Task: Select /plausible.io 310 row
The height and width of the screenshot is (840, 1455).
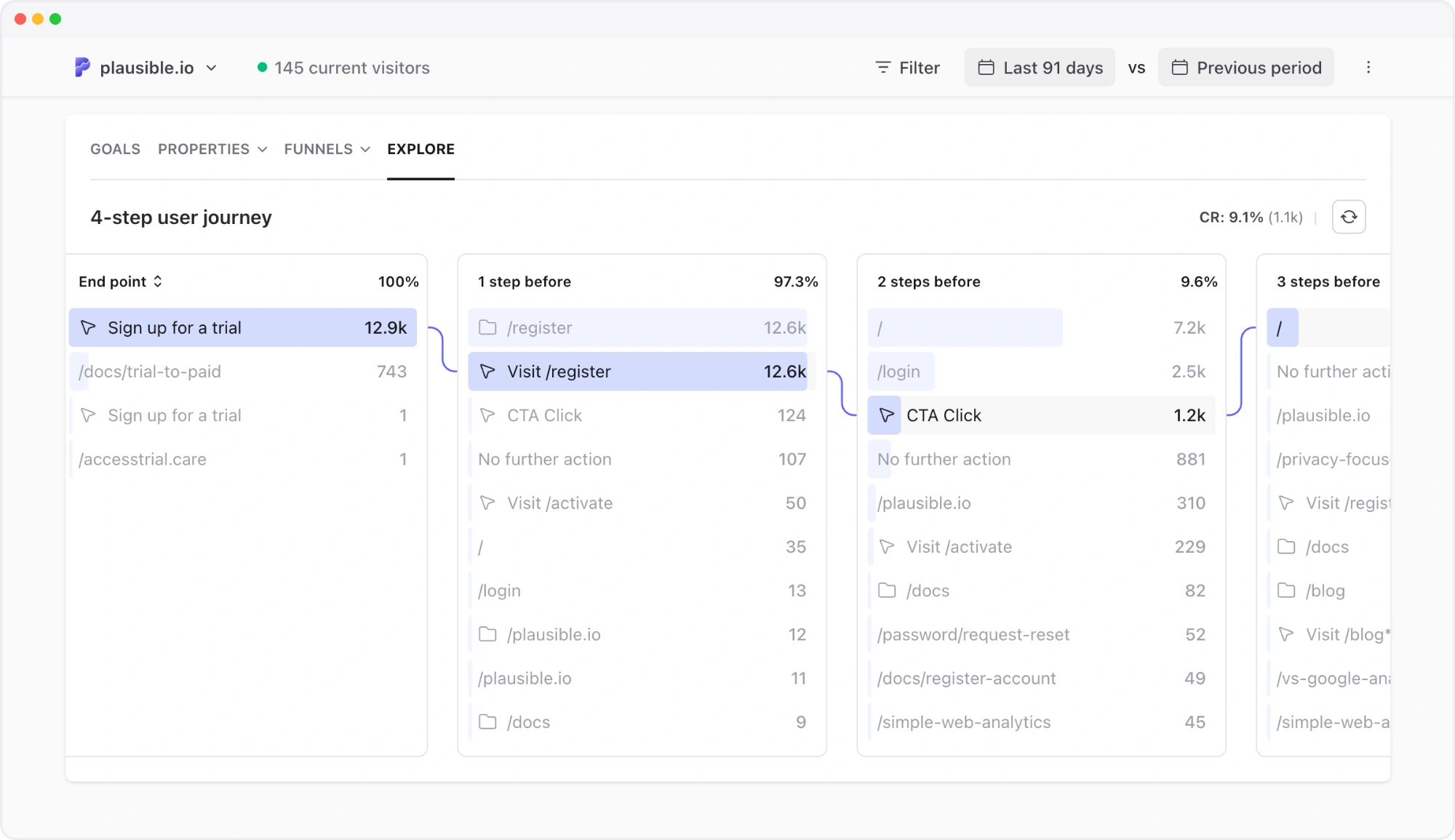Action: (x=1041, y=503)
